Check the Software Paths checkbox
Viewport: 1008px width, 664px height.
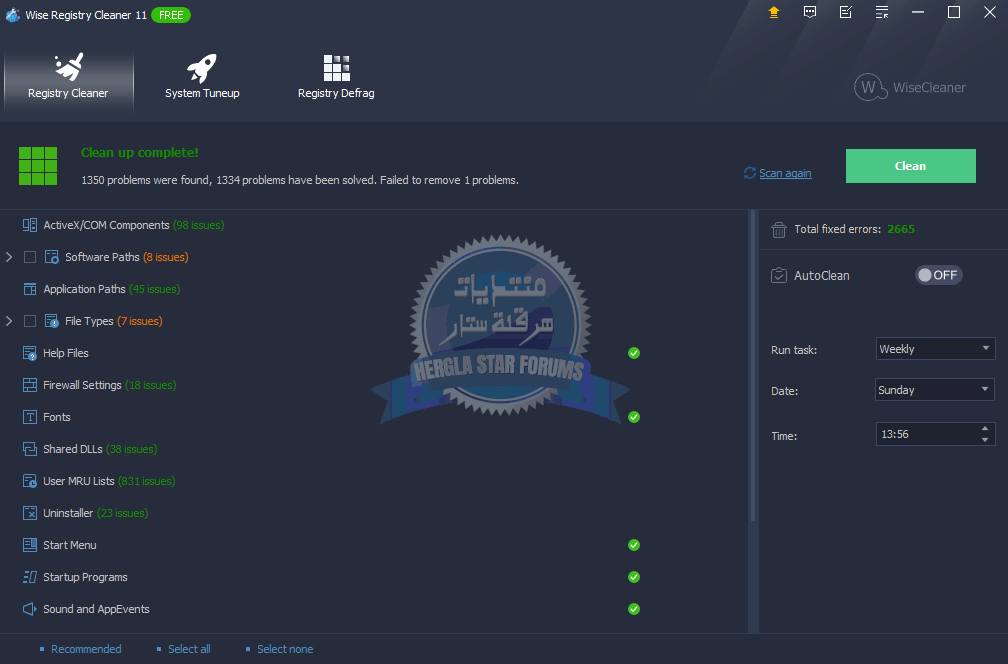pos(30,257)
